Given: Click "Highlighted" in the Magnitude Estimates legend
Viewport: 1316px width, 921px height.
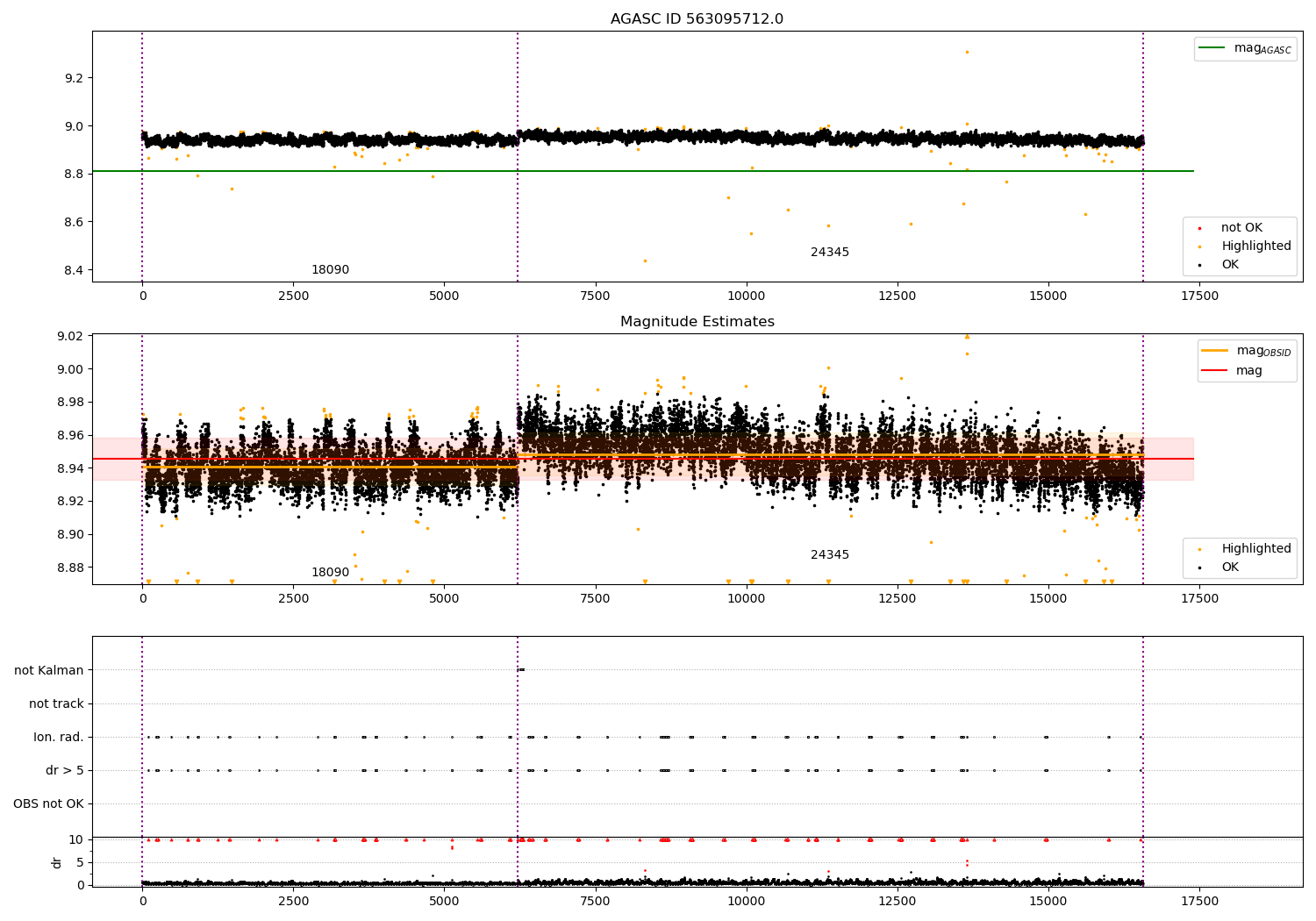Looking at the screenshot, I should coord(1256,549).
